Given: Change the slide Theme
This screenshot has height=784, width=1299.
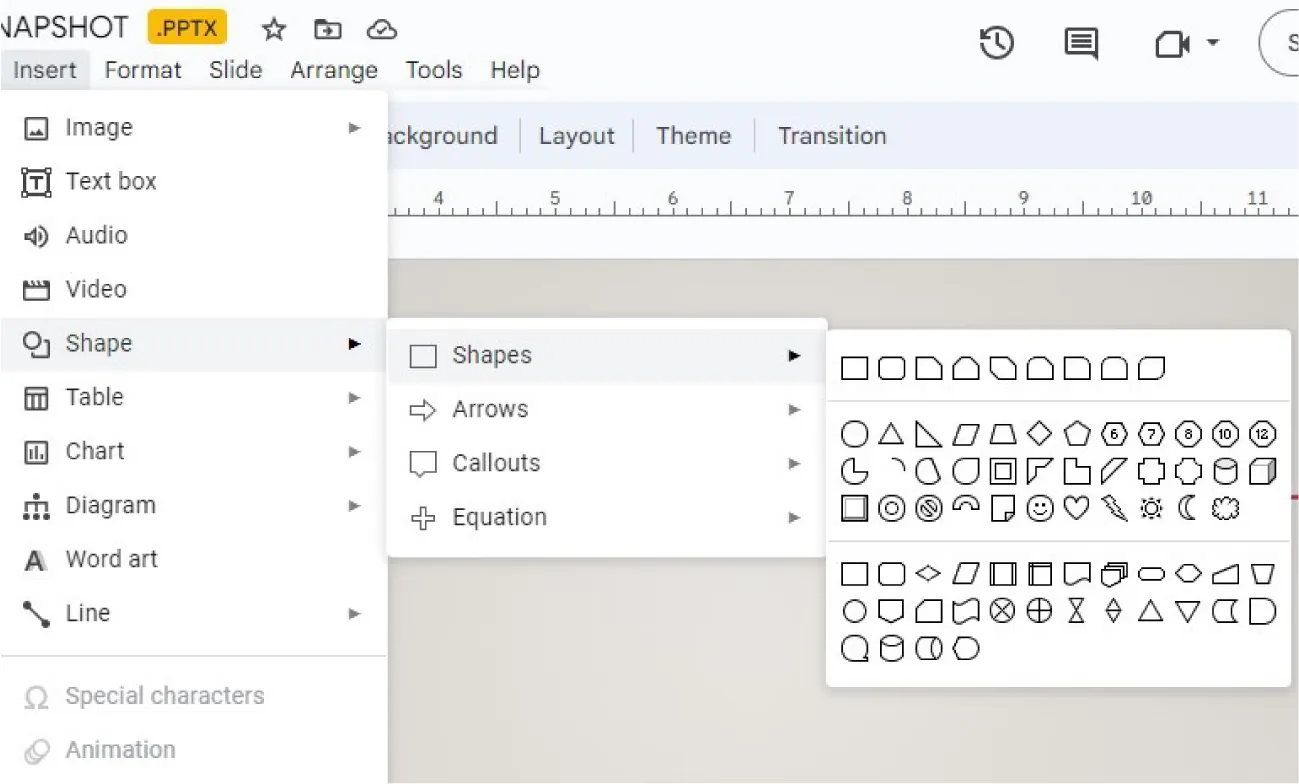Looking at the screenshot, I should (x=693, y=136).
